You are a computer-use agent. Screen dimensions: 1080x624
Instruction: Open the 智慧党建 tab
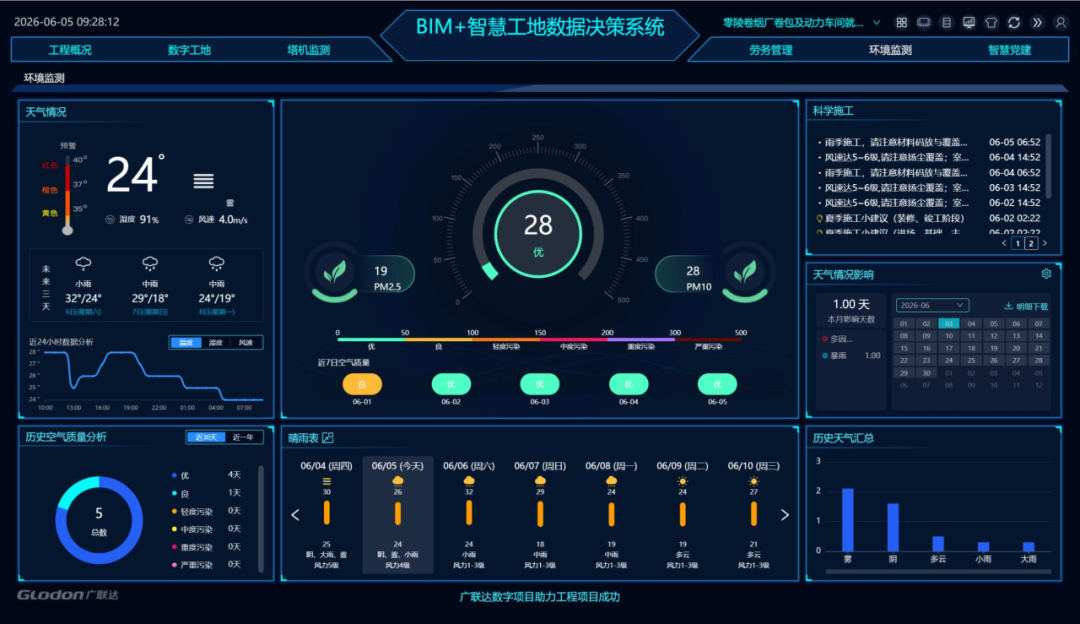1009,50
